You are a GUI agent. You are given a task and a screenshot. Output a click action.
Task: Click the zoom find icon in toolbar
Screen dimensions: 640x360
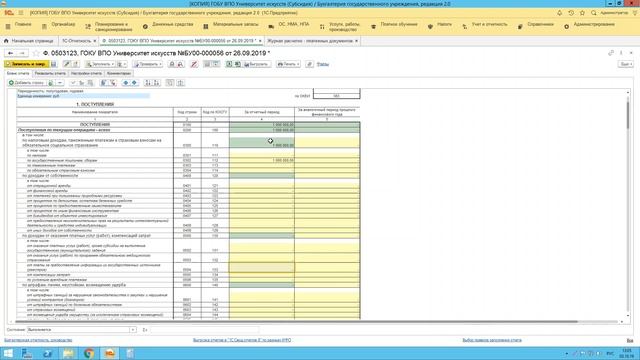coord(172,64)
